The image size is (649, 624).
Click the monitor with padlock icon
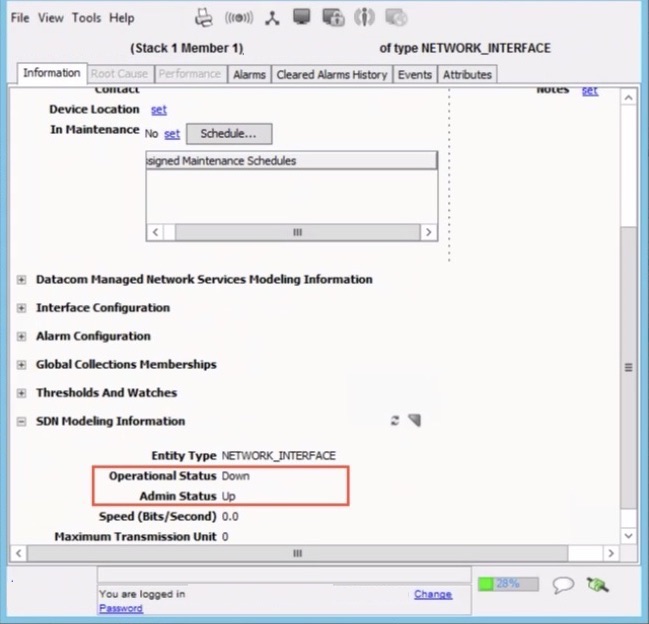333,18
